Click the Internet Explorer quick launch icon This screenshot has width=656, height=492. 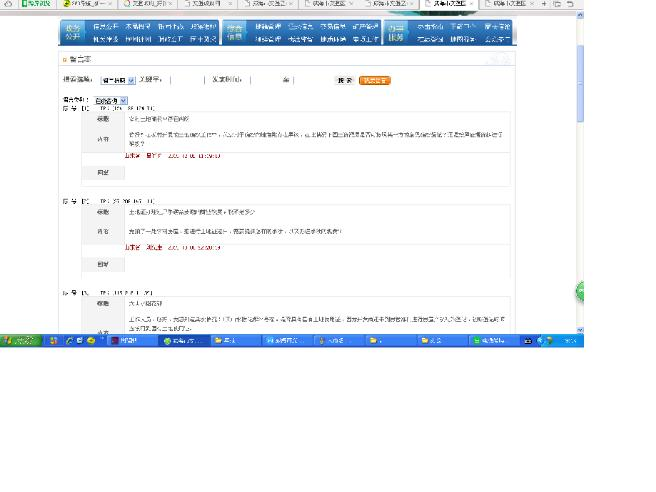coord(69,340)
